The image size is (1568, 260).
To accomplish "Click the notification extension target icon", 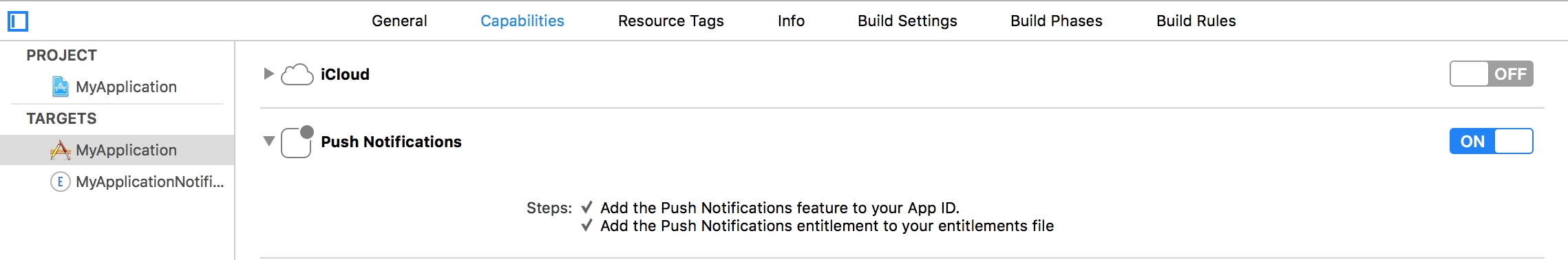I will [x=61, y=182].
